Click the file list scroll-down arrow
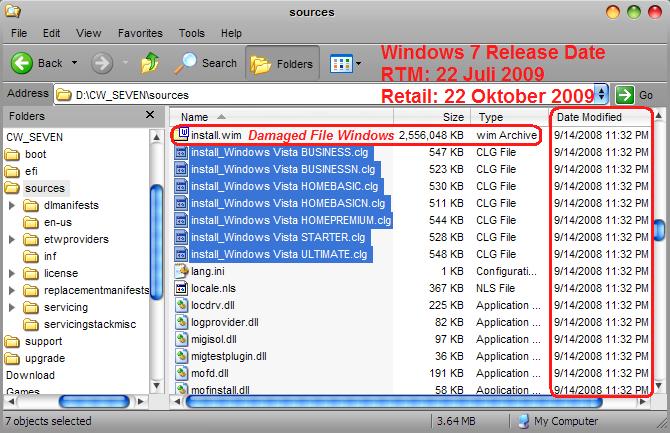Screen dimensions: 670x433 coord(659,386)
